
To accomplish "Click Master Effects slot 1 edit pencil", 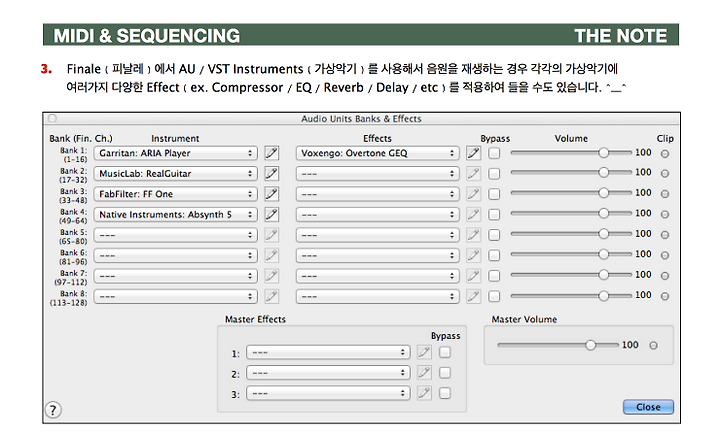I will (424, 352).
